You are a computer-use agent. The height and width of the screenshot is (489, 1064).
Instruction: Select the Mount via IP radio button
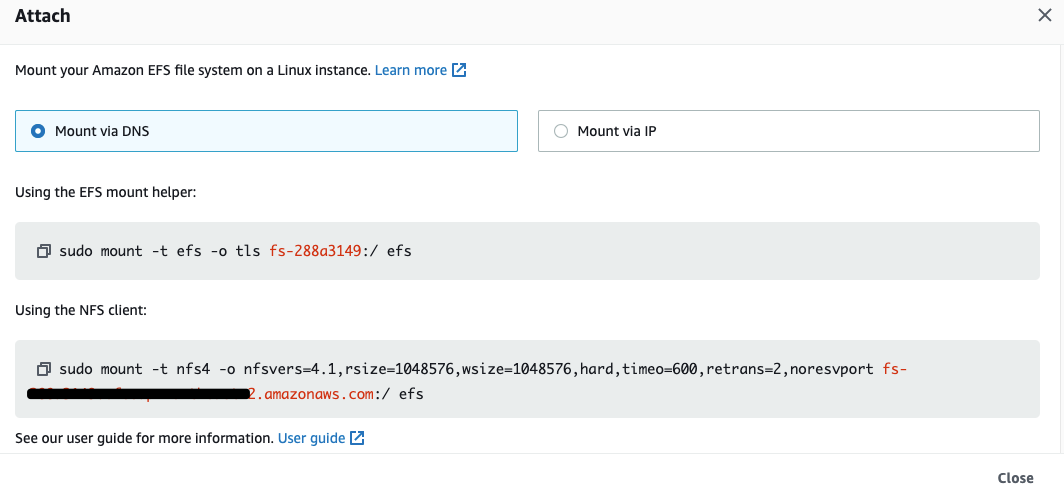click(560, 131)
